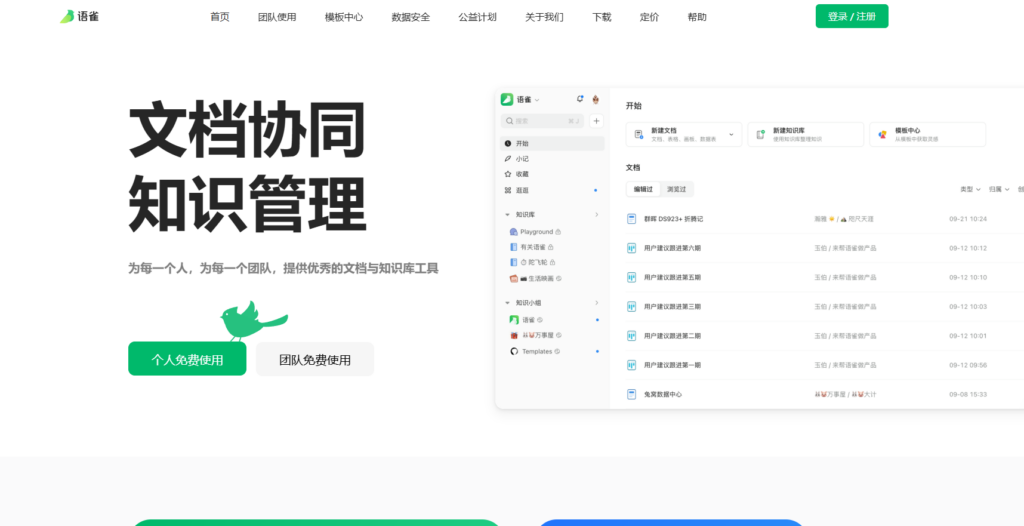Click the doc icon beside 兔窝数据中心

click(632, 394)
